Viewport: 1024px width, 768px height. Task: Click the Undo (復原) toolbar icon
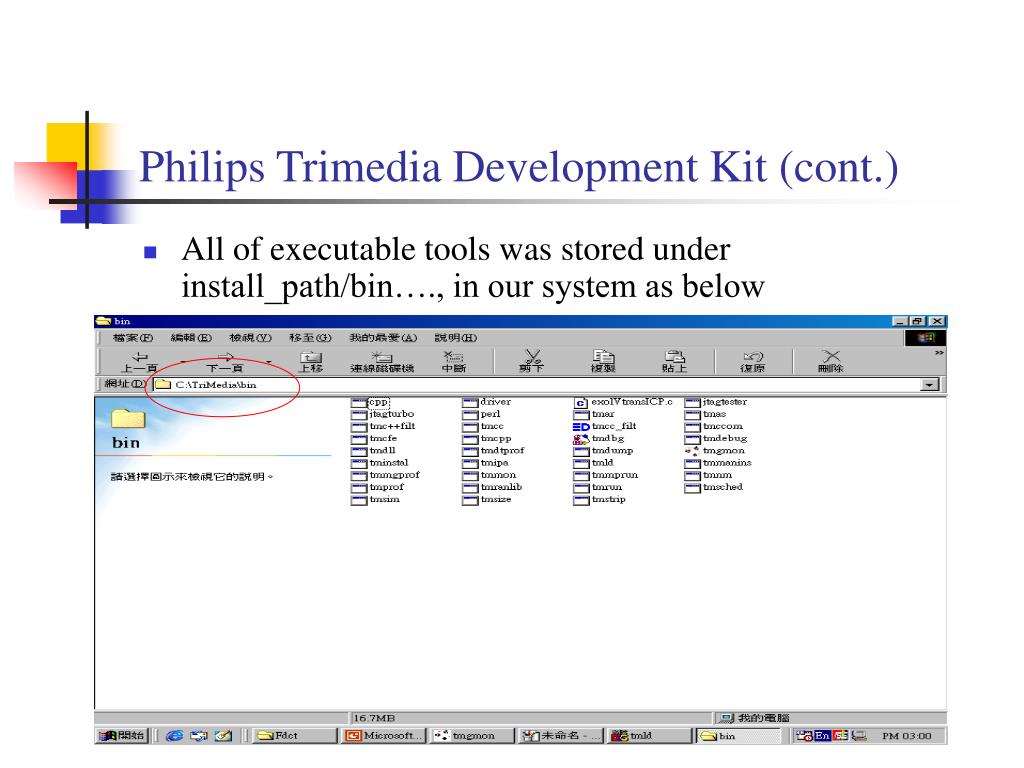[x=752, y=361]
